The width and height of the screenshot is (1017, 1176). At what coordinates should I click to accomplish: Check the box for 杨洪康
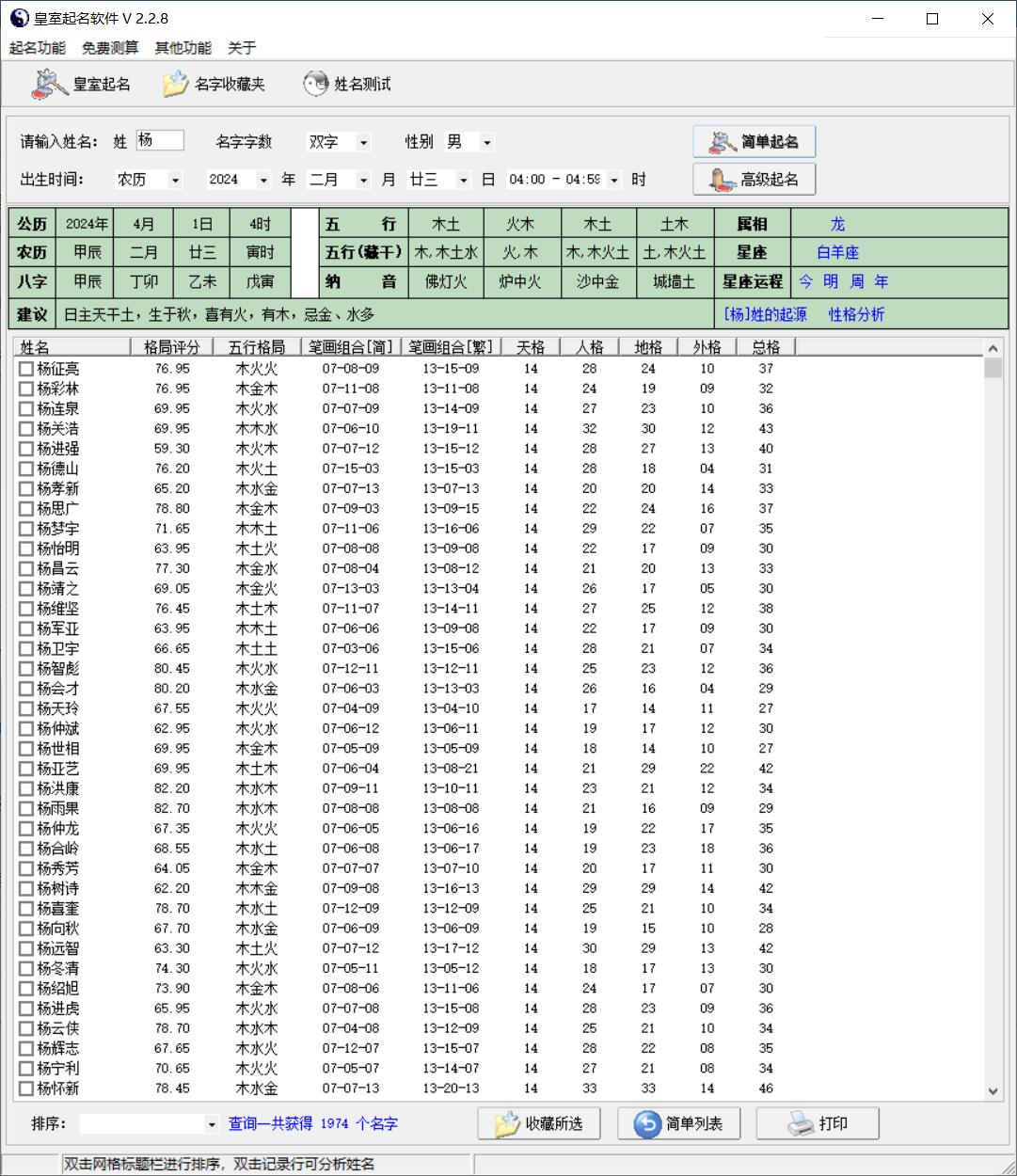coord(26,788)
